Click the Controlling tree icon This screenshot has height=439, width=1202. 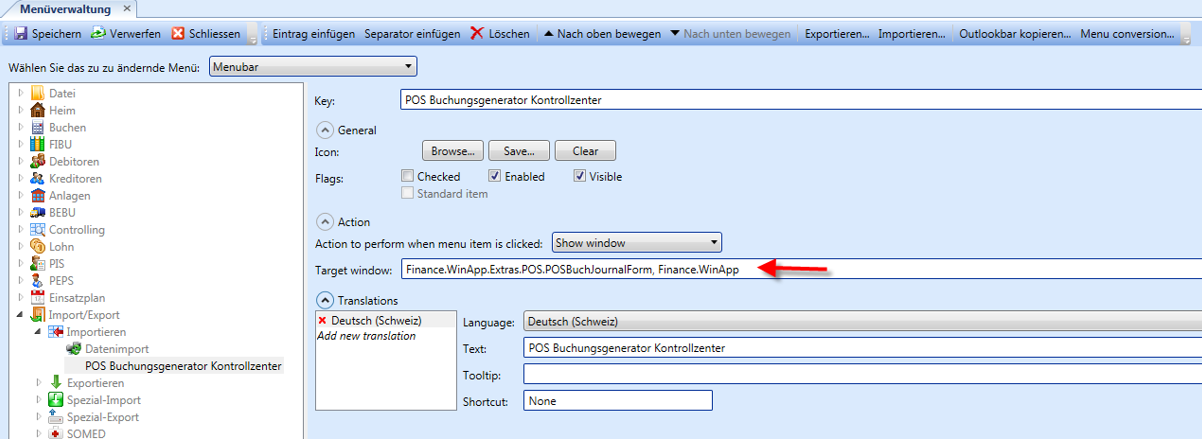coord(38,229)
